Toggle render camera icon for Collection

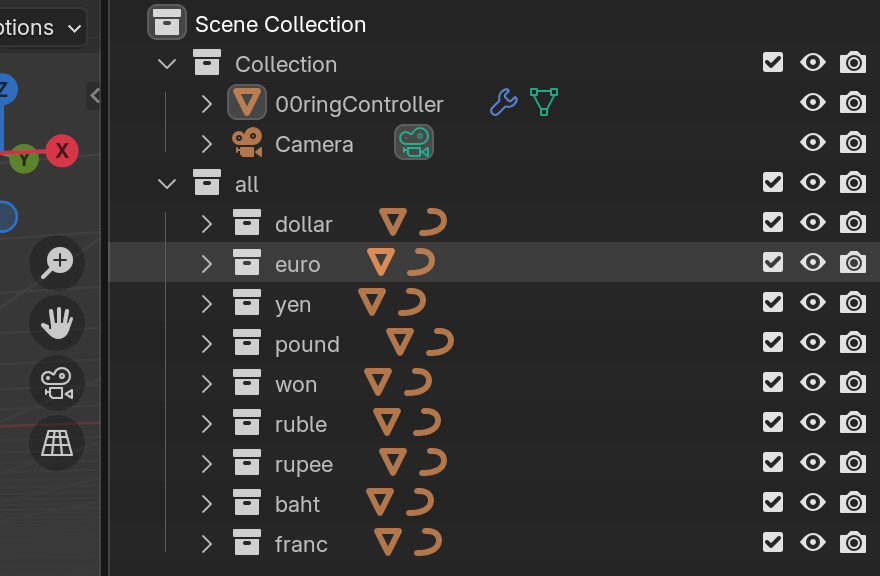[852, 62]
